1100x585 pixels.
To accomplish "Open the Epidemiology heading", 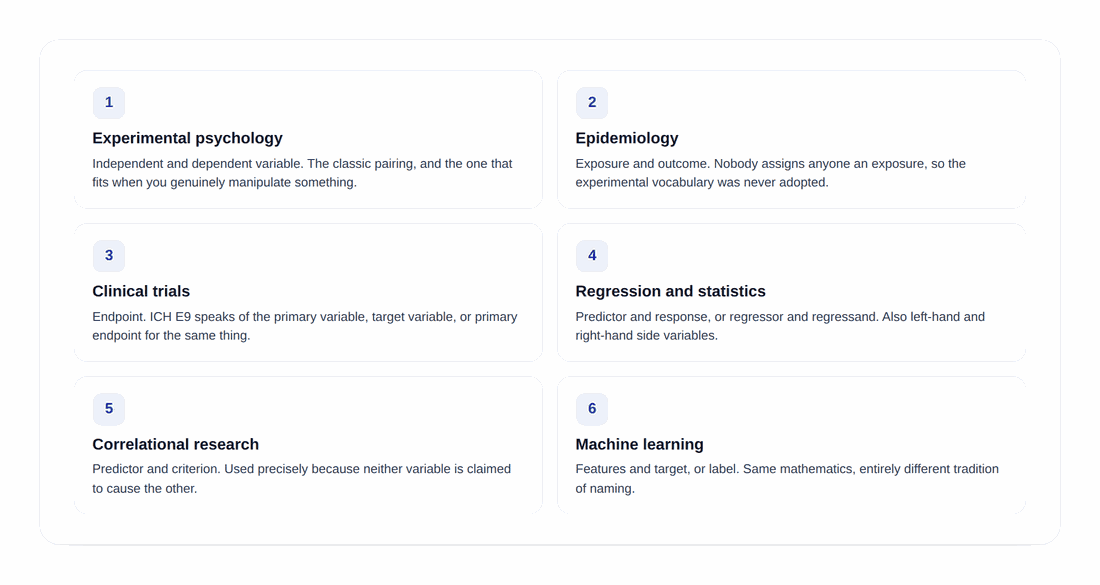I will click(x=626, y=138).
